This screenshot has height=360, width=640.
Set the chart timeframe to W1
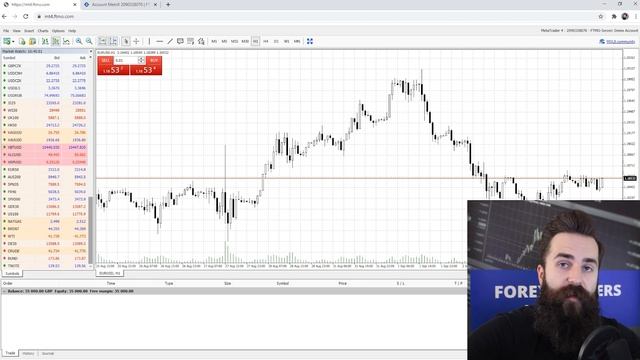pyautogui.click(x=287, y=41)
